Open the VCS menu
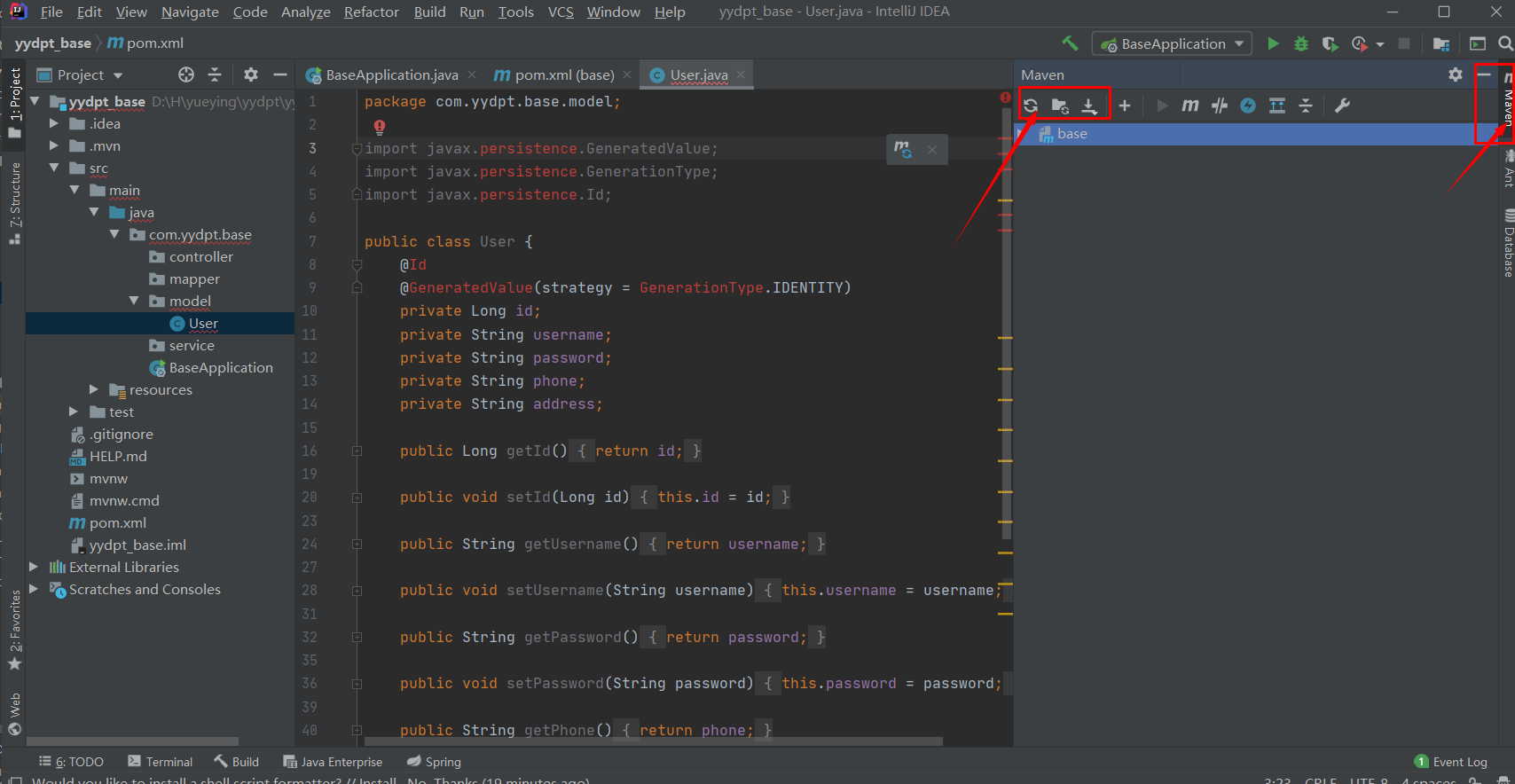 click(x=561, y=12)
